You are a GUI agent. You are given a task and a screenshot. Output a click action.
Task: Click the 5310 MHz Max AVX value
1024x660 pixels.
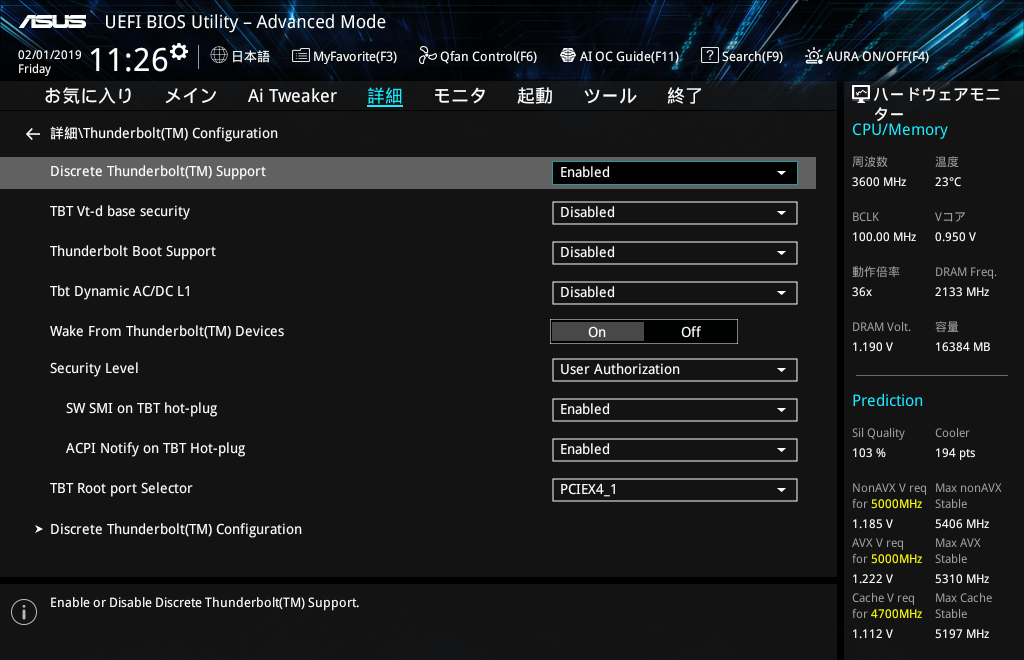pos(961,578)
